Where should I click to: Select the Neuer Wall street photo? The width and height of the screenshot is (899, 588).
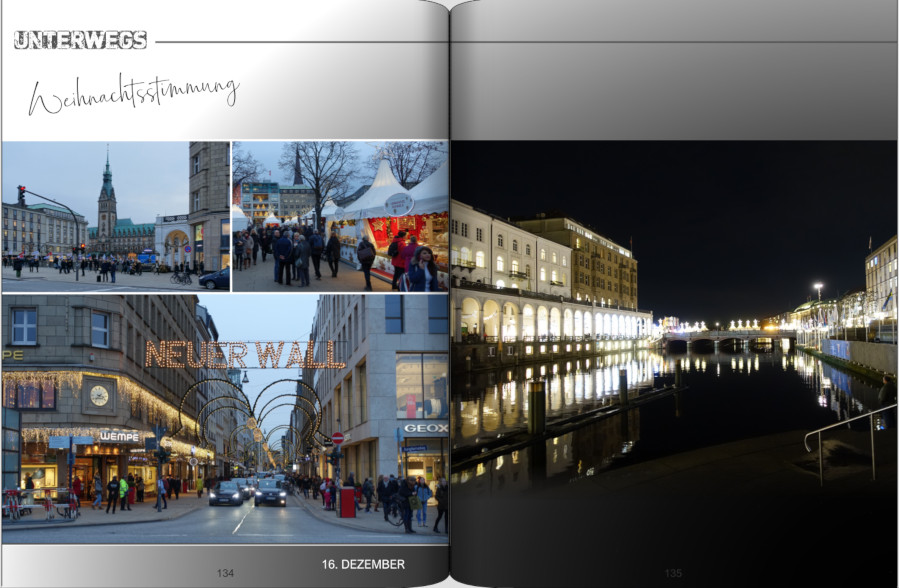coord(225,419)
